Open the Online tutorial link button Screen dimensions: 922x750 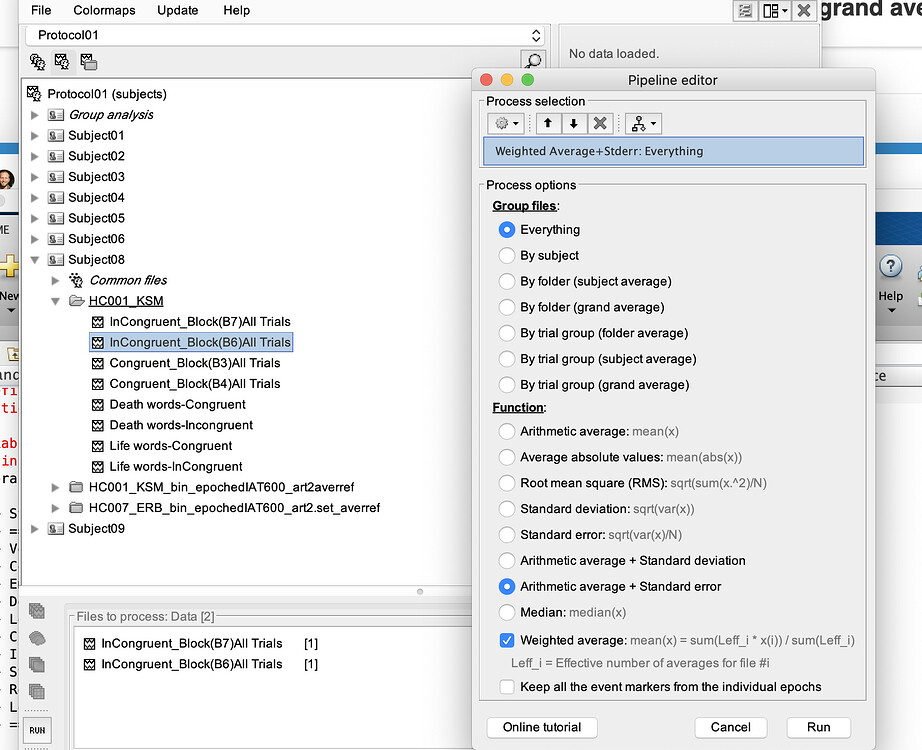(542, 727)
